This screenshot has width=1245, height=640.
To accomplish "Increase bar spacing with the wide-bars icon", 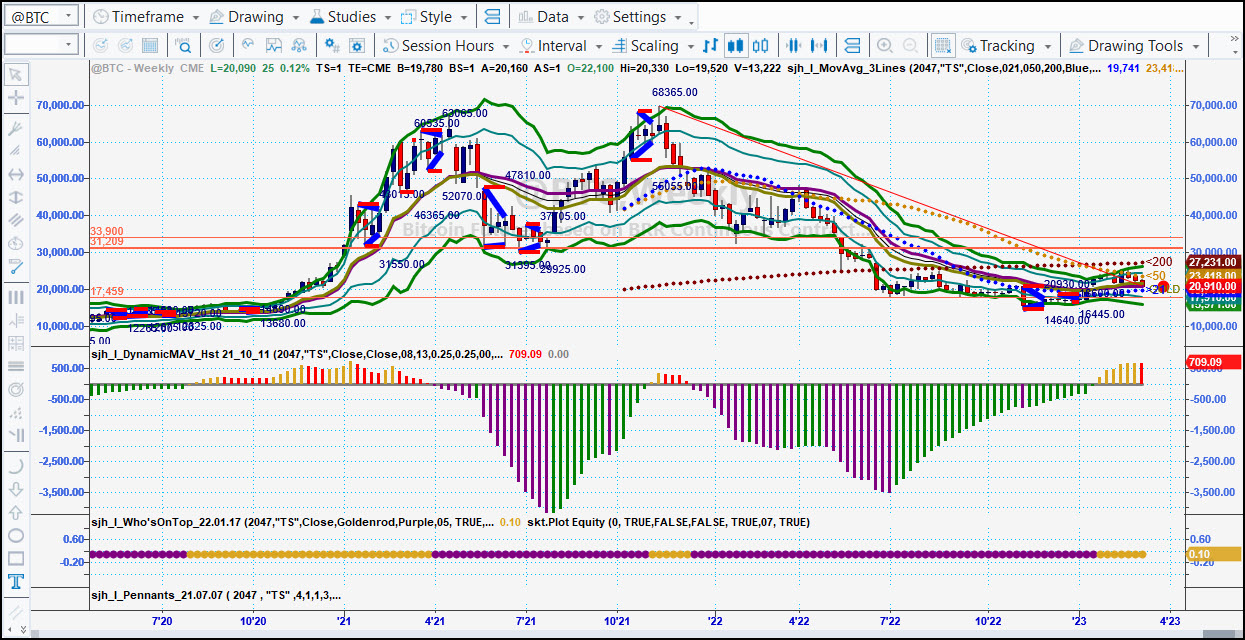I will click(x=821, y=45).
